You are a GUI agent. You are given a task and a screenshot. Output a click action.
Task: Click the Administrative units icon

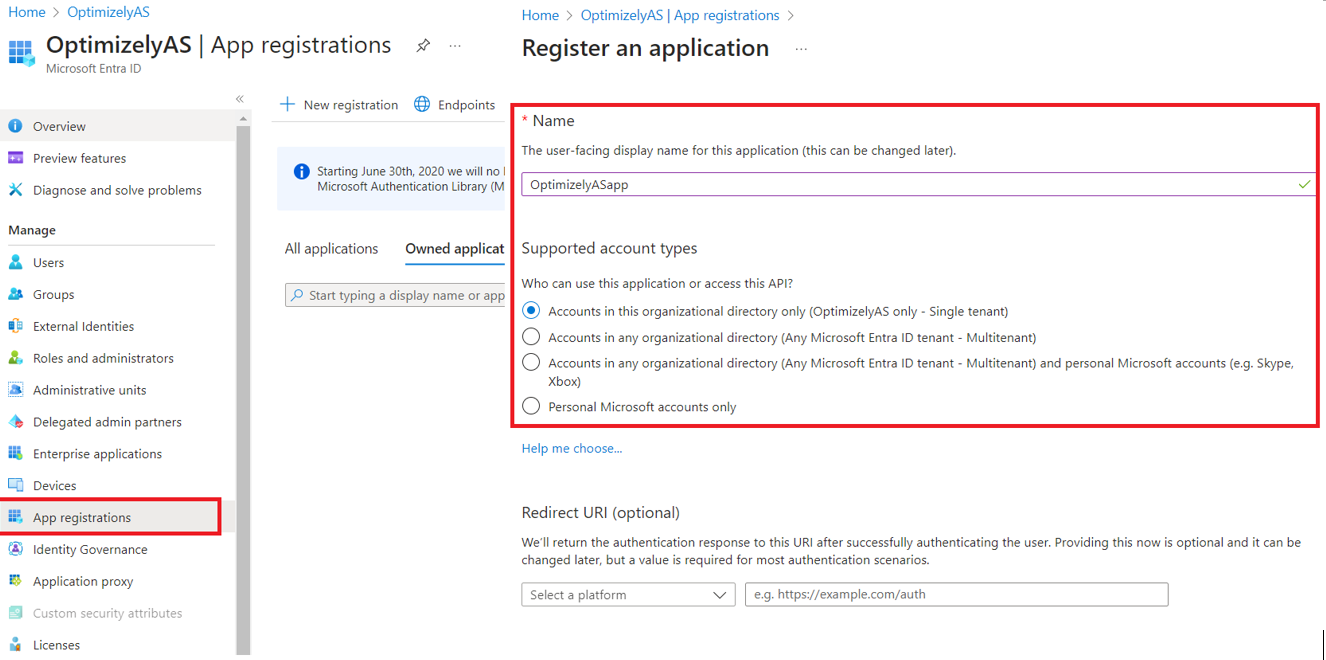tap(15, 390)
